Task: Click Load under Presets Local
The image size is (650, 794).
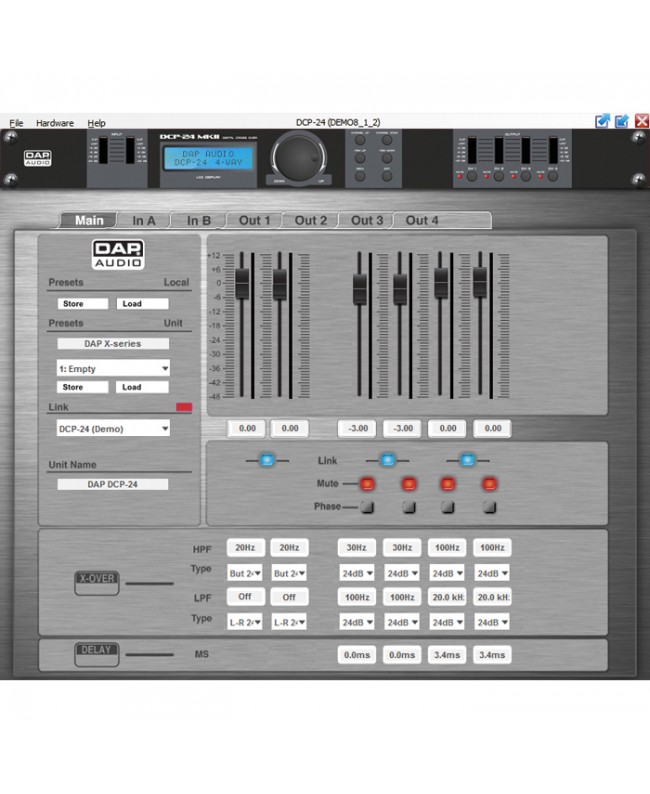Action: 142,303
